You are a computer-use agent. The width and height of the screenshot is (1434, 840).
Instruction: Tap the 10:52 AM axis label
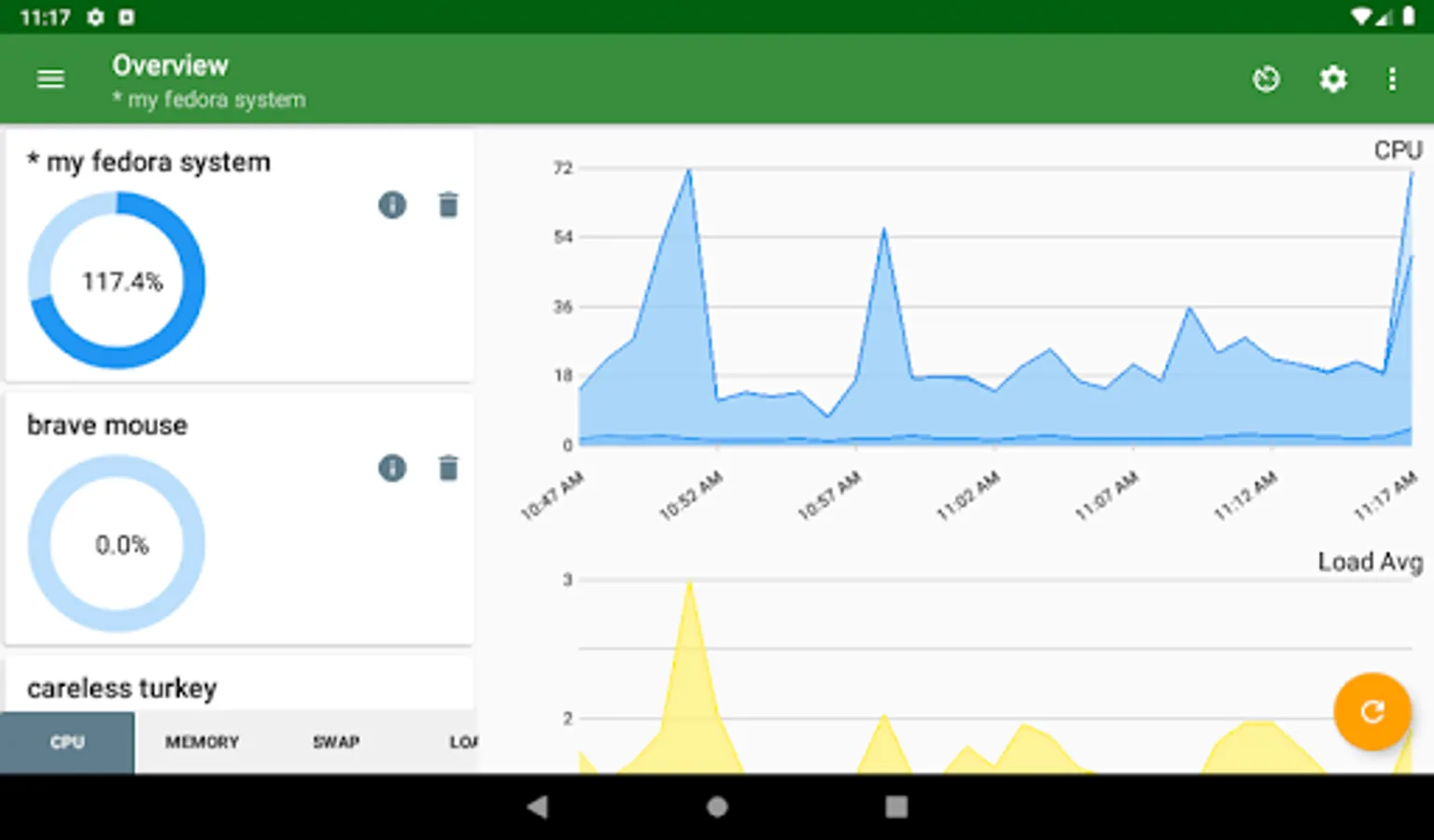click(x=691, y=496)
